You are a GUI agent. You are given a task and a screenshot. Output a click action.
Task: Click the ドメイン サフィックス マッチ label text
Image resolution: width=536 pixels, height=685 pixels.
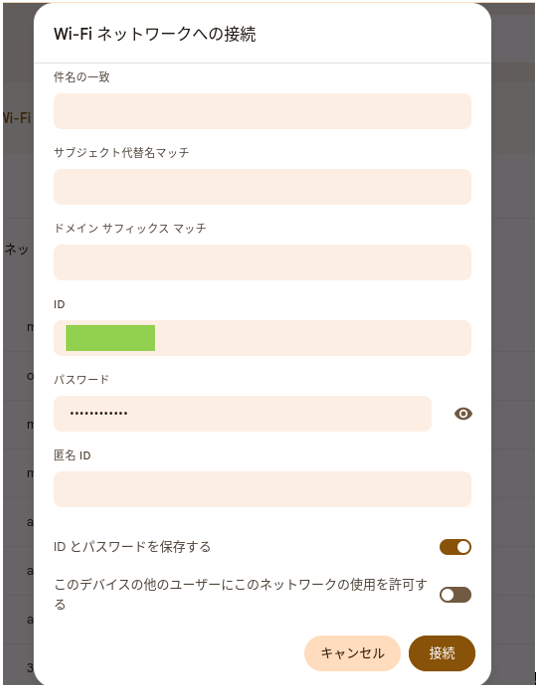click(x=130, y=228)
